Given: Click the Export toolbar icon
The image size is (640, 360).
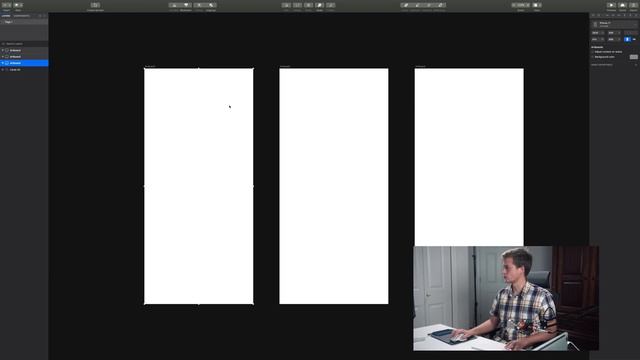Looking at the screenshot, I should click(634, 5).
